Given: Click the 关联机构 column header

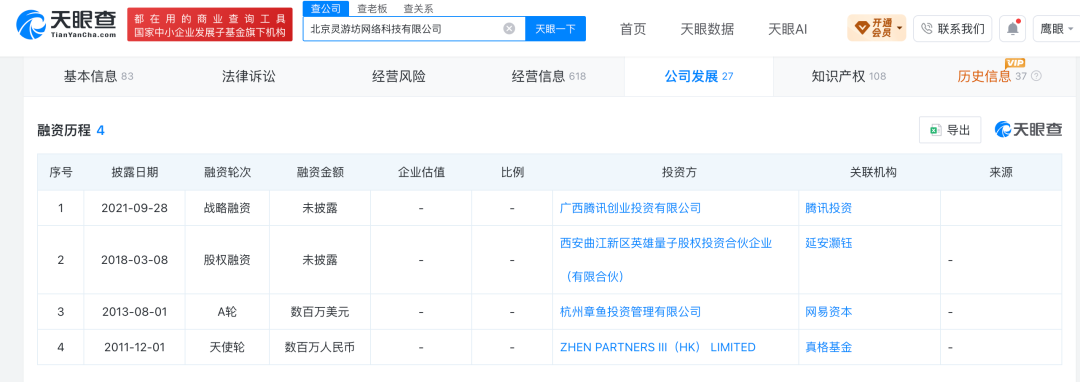Looking at the screenshot, I should coord(873,173).
